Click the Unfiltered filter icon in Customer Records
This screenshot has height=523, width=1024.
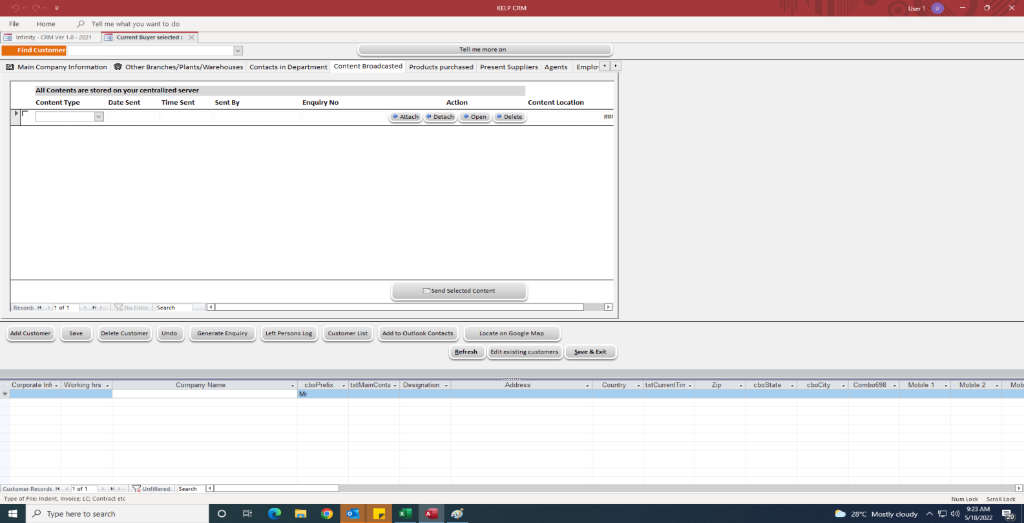(x=137, y=489)
